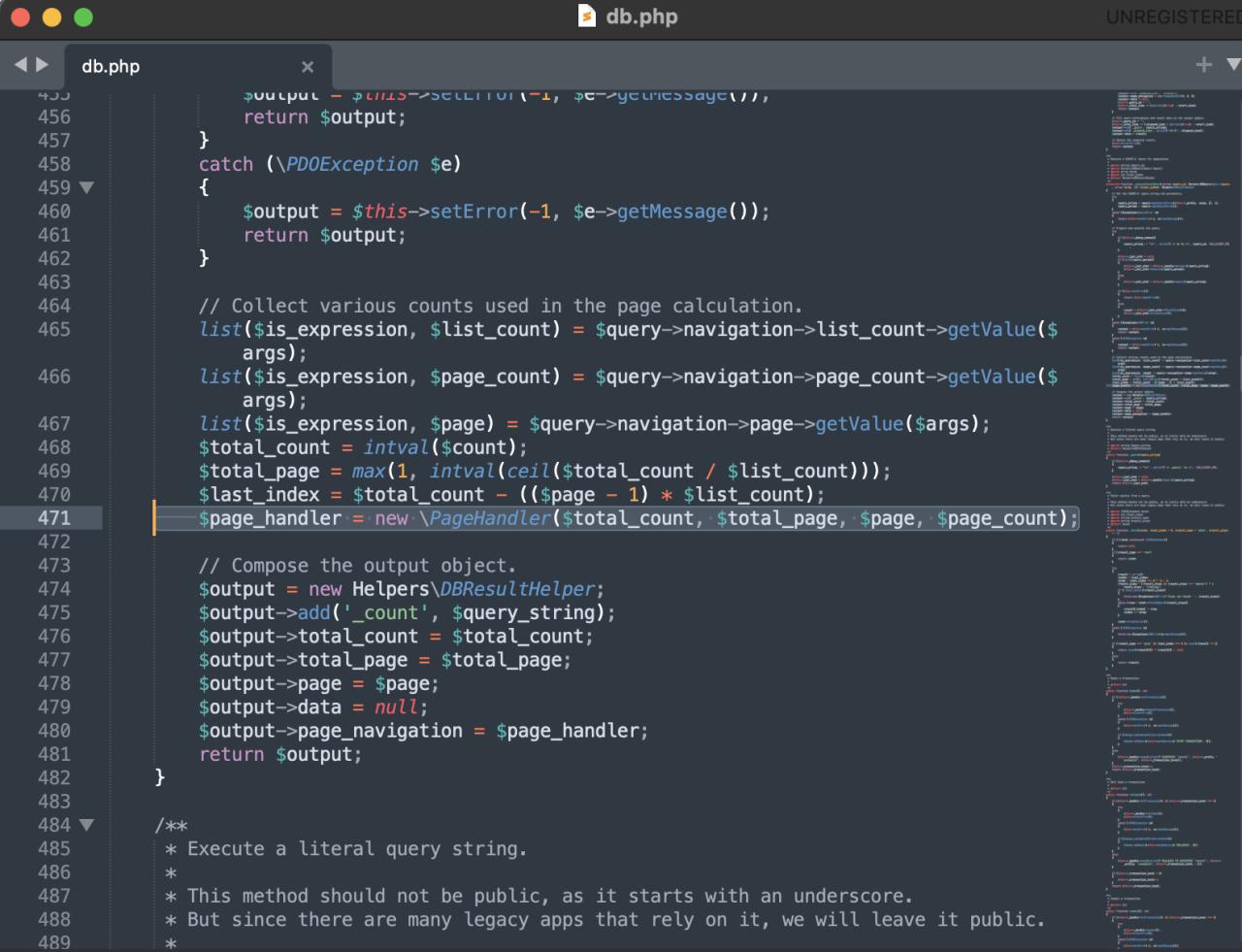1242x952 pixels.
Task: Collapse the code fold at line 459
Action: click(86, 187)
